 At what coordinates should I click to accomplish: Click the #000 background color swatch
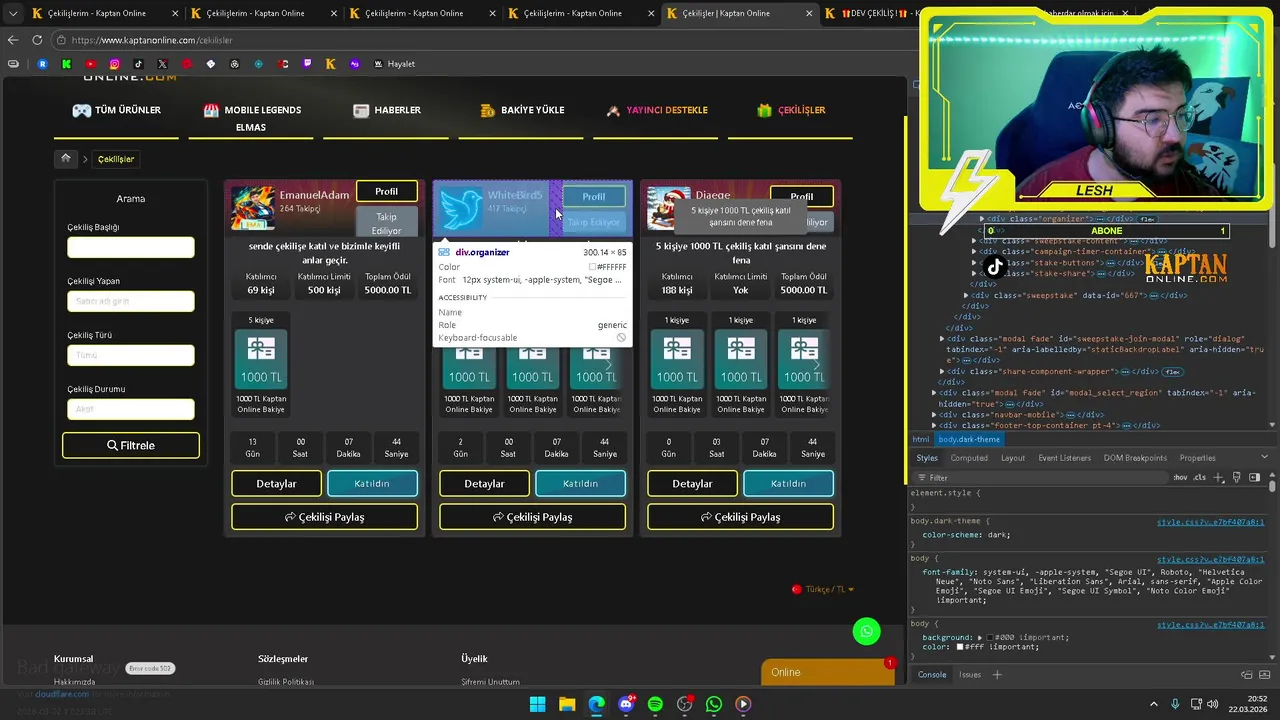tap(990, 637)
